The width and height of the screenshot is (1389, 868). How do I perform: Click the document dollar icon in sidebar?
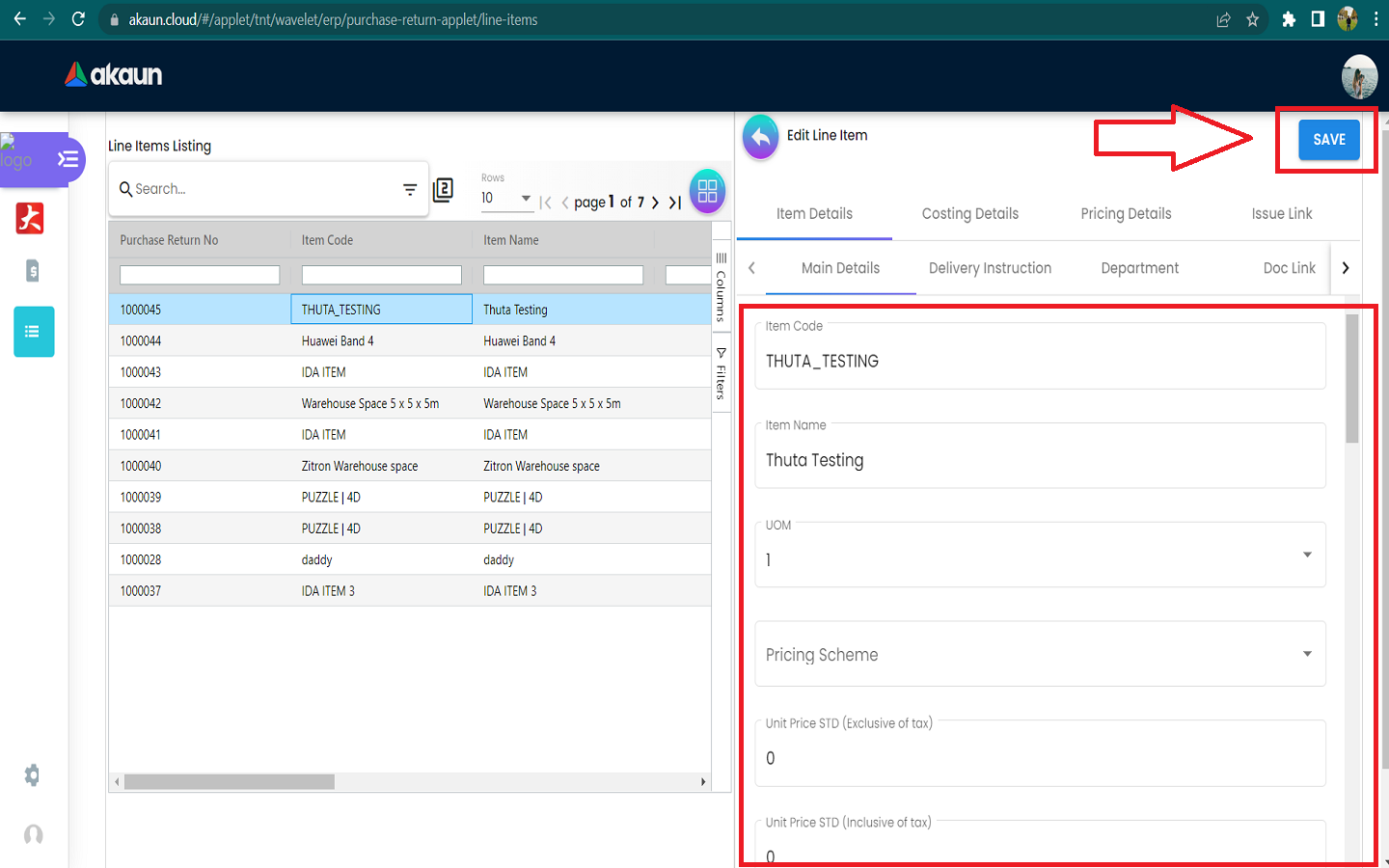tap(33, 271)
